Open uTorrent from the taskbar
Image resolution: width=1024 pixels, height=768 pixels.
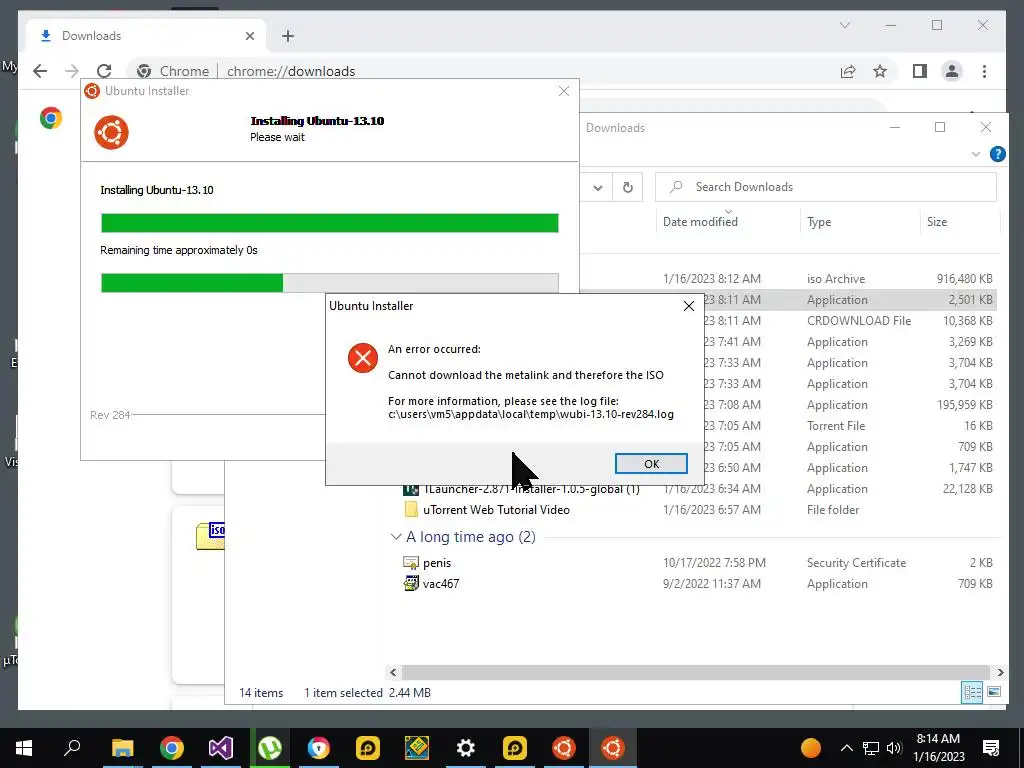pyautogui.click(x=269, y=748)
